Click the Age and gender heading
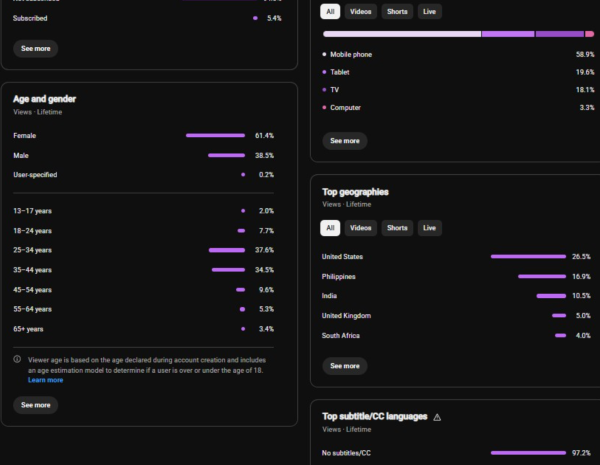This screenshot has height=465, width=600. click(x=44, y=99)
